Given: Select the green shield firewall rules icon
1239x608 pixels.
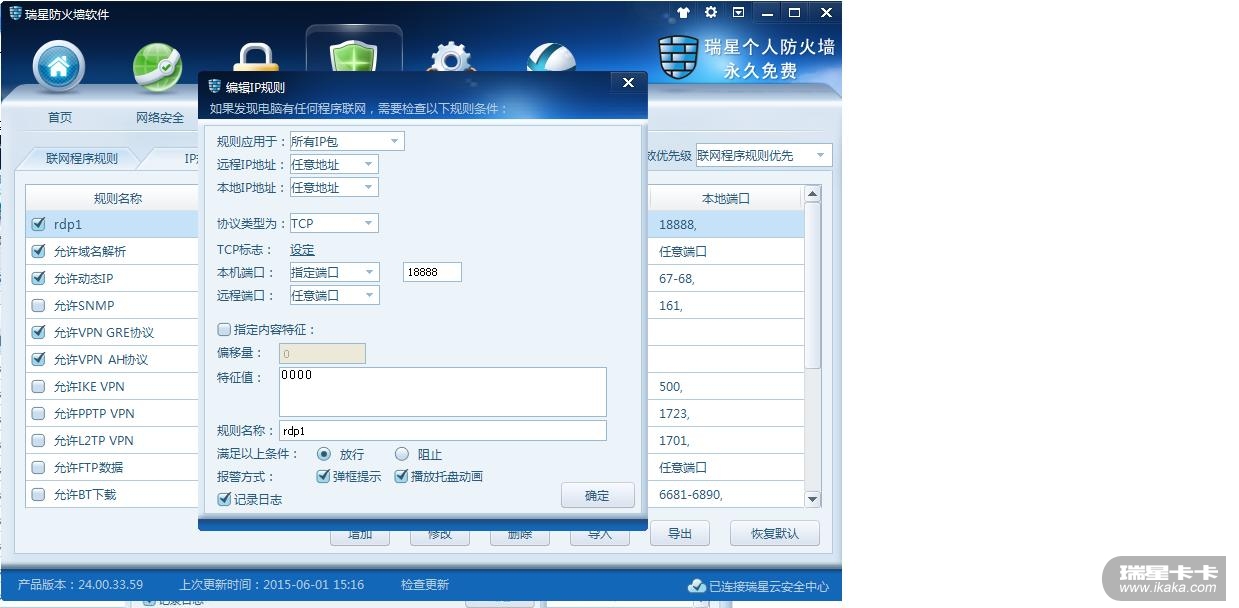Looking at the screenshot, I should 353,56.
